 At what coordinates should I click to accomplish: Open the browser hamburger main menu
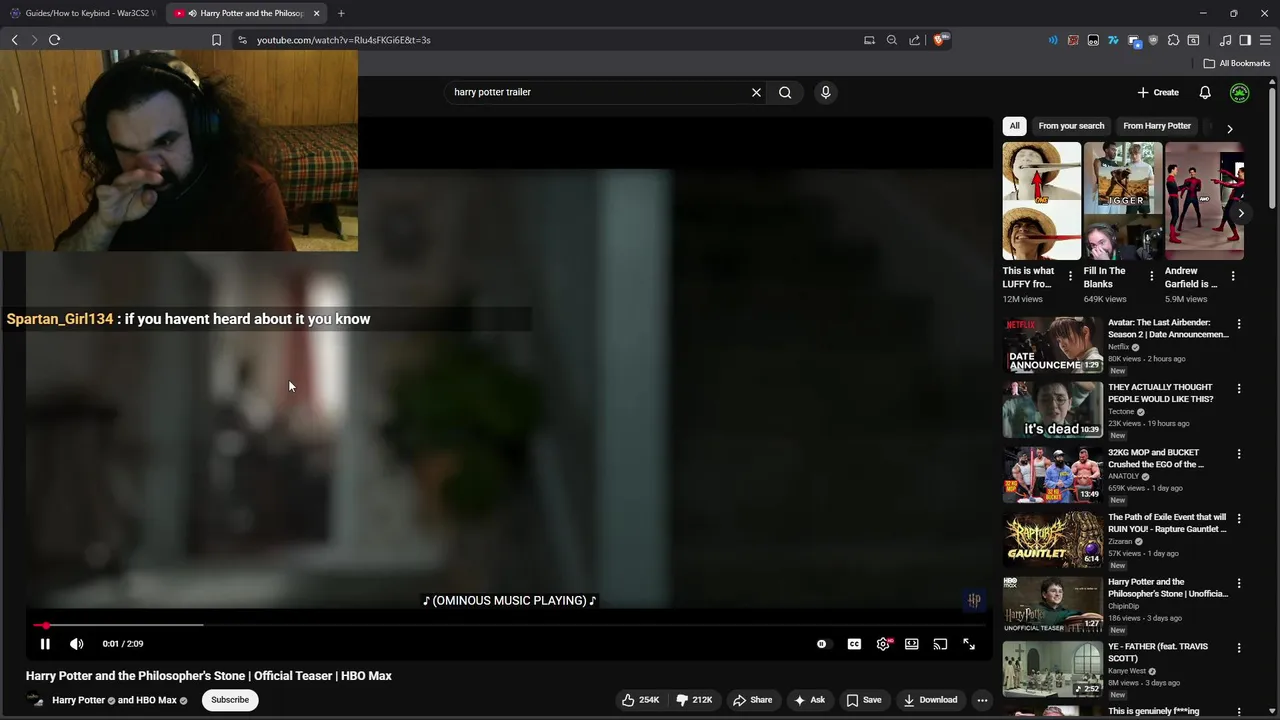tap(1265, 40)
